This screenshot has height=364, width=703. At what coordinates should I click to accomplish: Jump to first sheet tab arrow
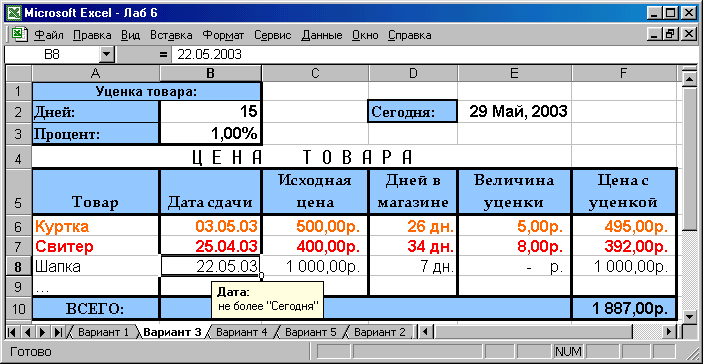pos(12,333)
